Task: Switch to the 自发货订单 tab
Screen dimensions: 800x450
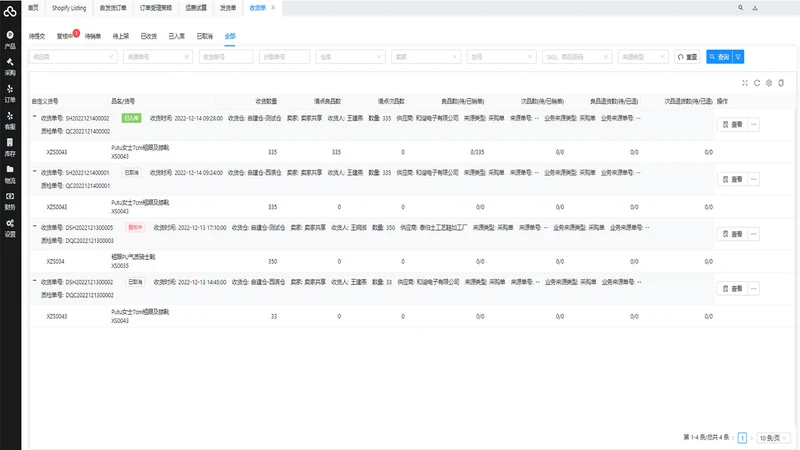Action: [x=113, y=8]
